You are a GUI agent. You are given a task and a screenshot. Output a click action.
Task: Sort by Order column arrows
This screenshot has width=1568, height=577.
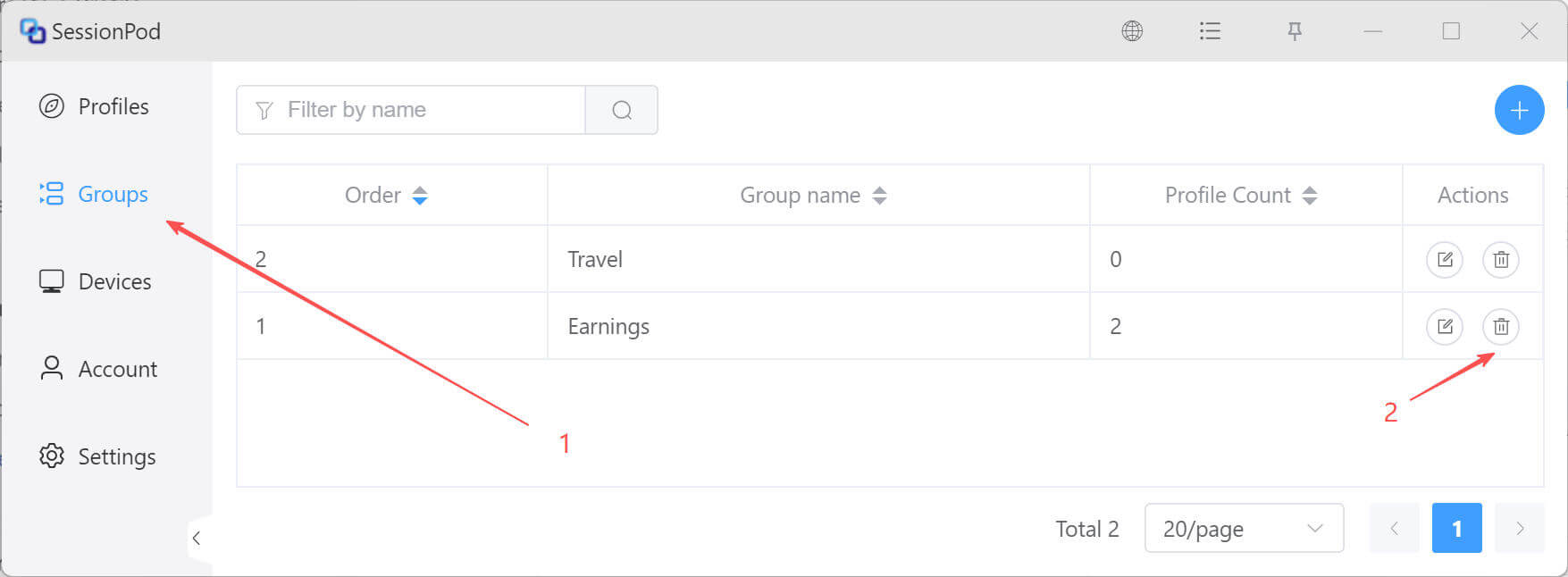(420, 196)
